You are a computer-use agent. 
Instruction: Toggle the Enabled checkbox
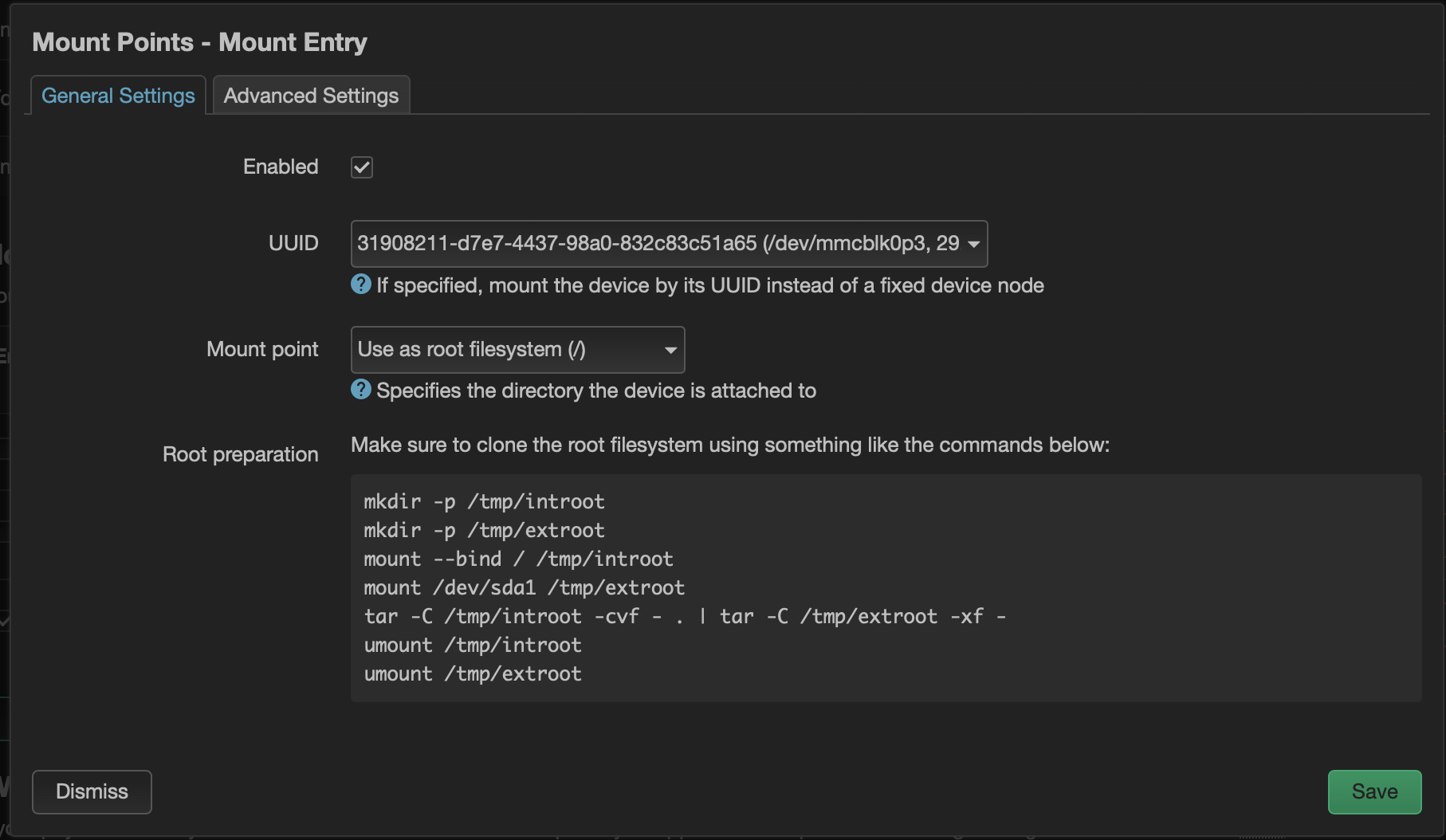coord(362,167)
